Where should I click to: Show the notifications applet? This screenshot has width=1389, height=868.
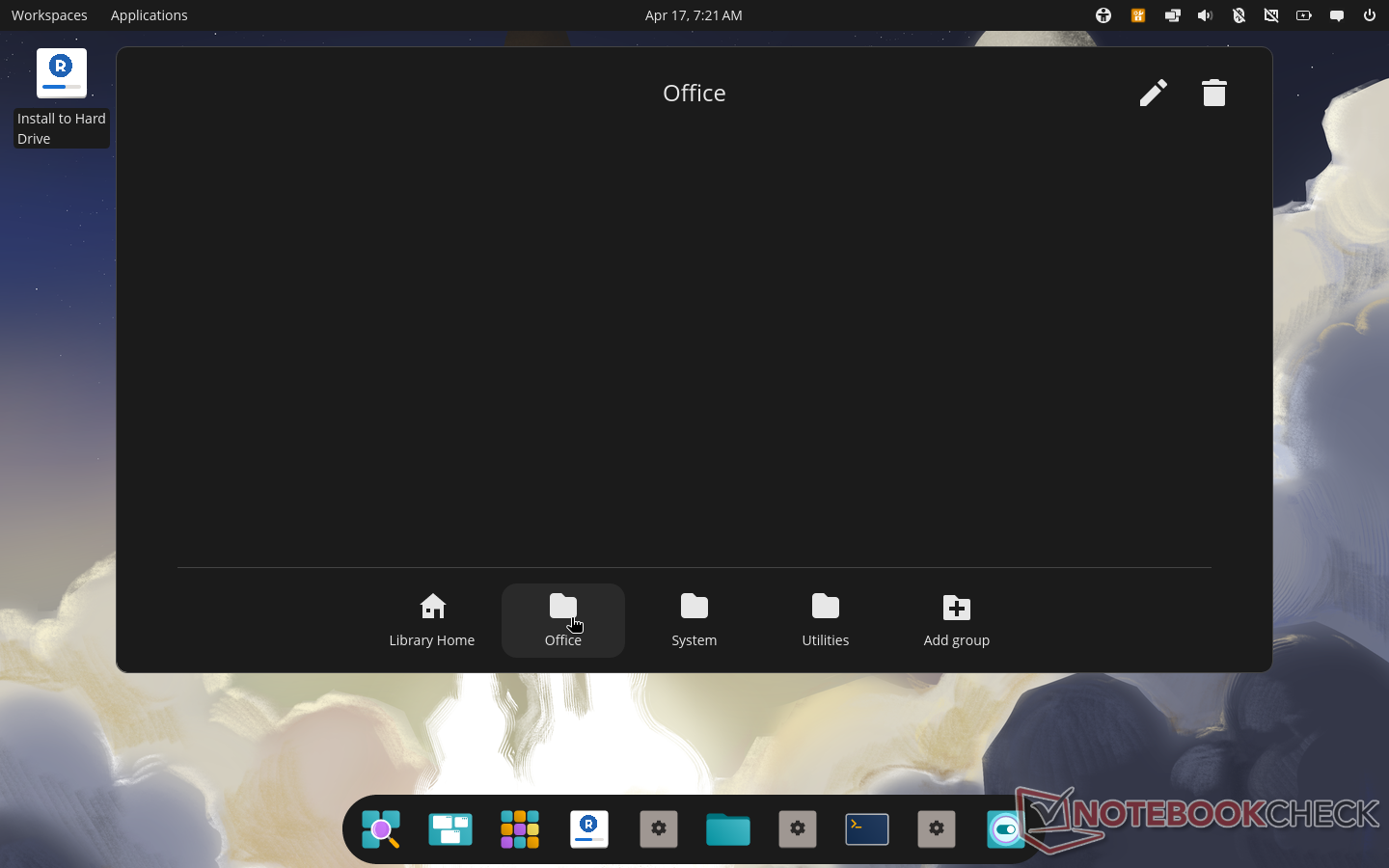1337,15
